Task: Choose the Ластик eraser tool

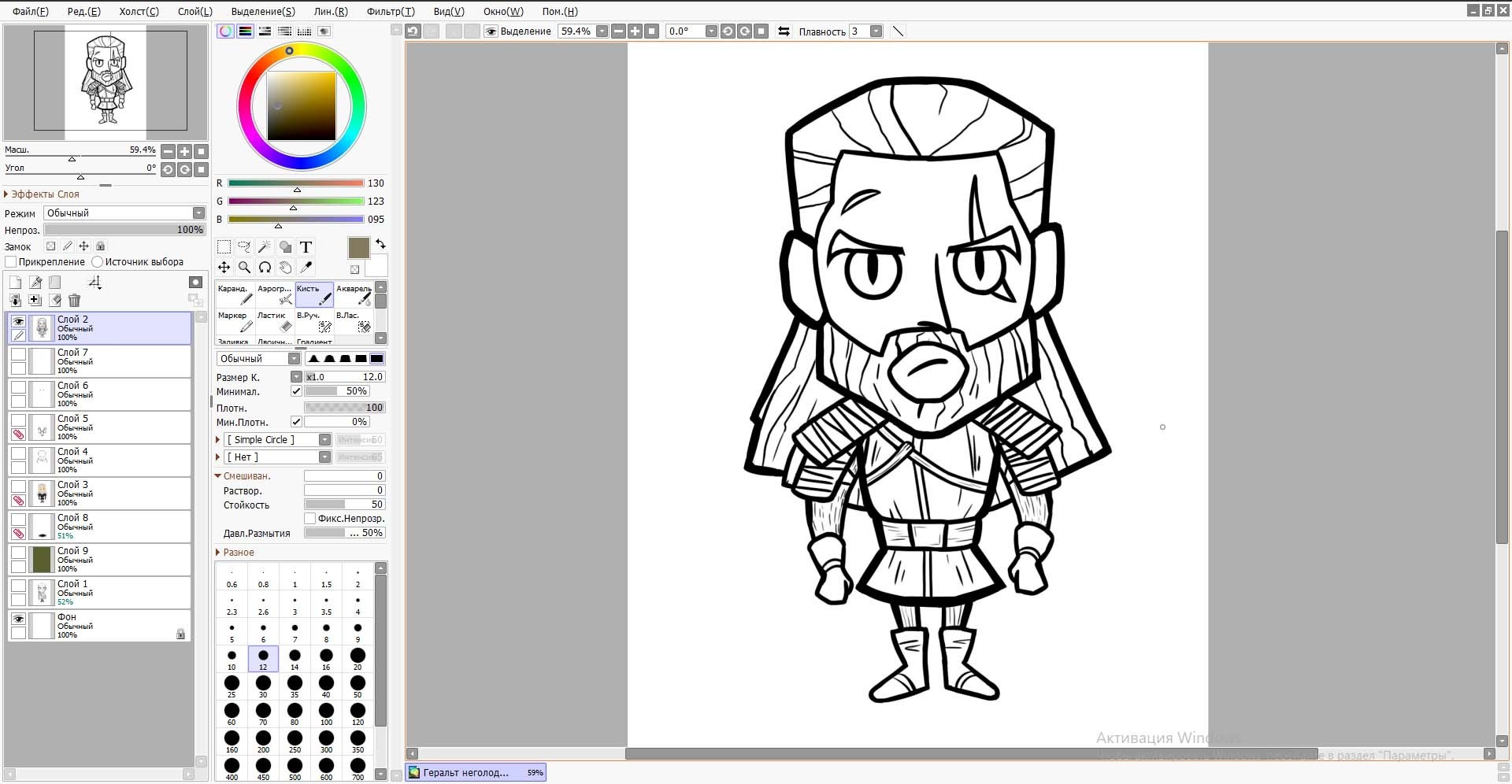Action: (275, 322)
